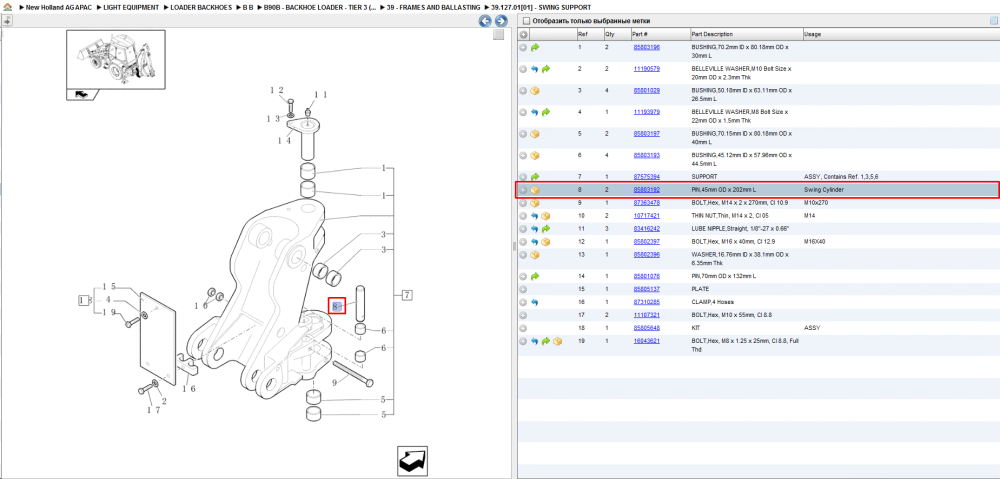Open LIGHT EQUIPMENT breadcrumb
The height and width of the screenshot is (479, 1000).
point(131,8)
